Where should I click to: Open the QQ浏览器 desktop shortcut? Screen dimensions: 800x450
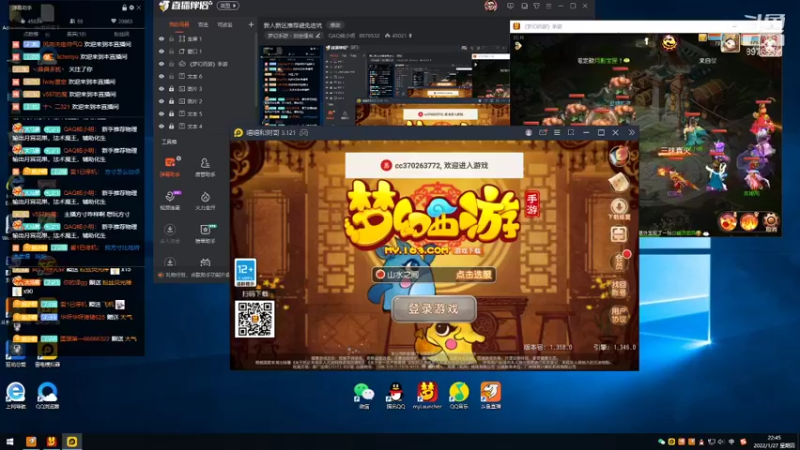47,395
